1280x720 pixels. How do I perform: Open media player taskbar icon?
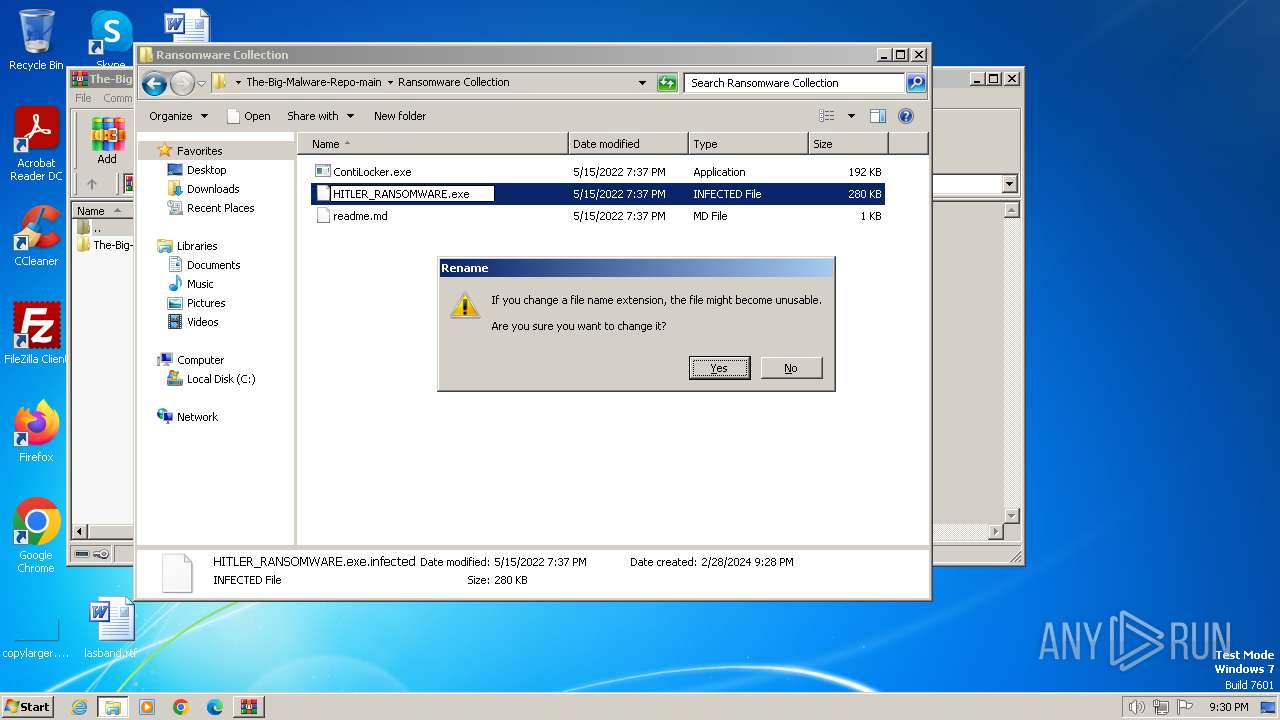(x=147, y=707)
